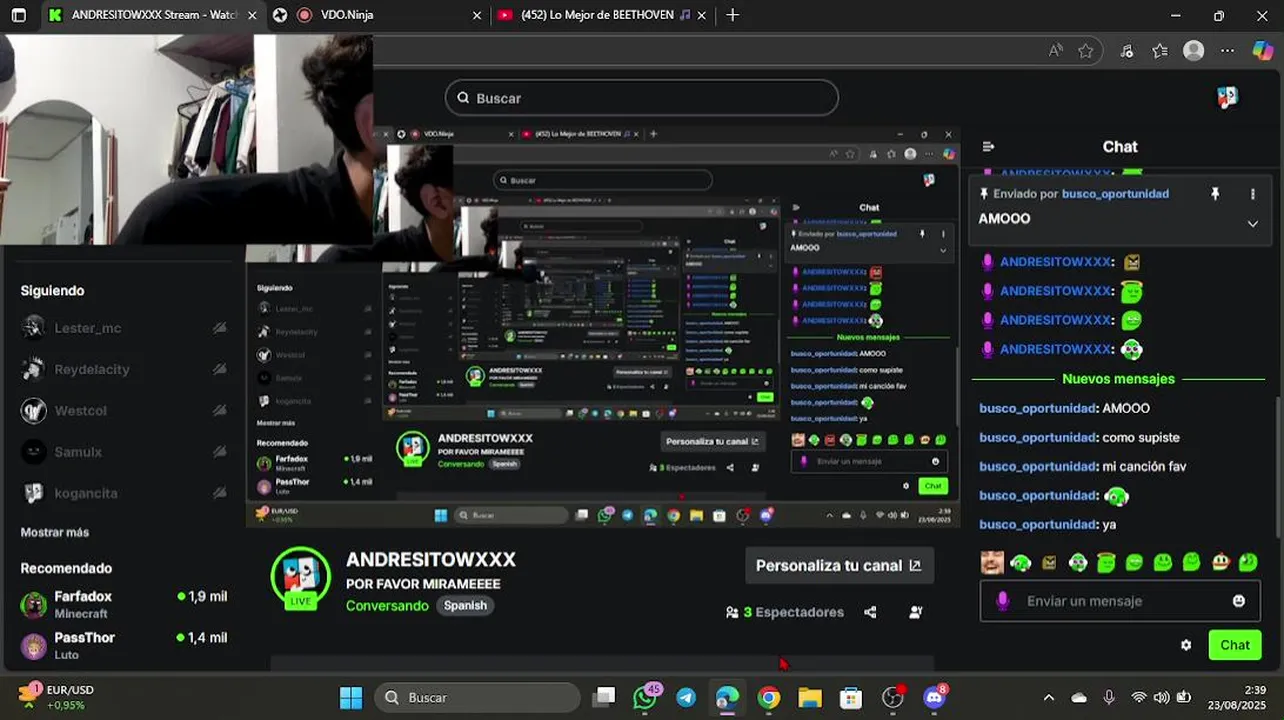1284x720 pixels.
Task: Click the volume speaker tray icon
Action: [1161, 697]
